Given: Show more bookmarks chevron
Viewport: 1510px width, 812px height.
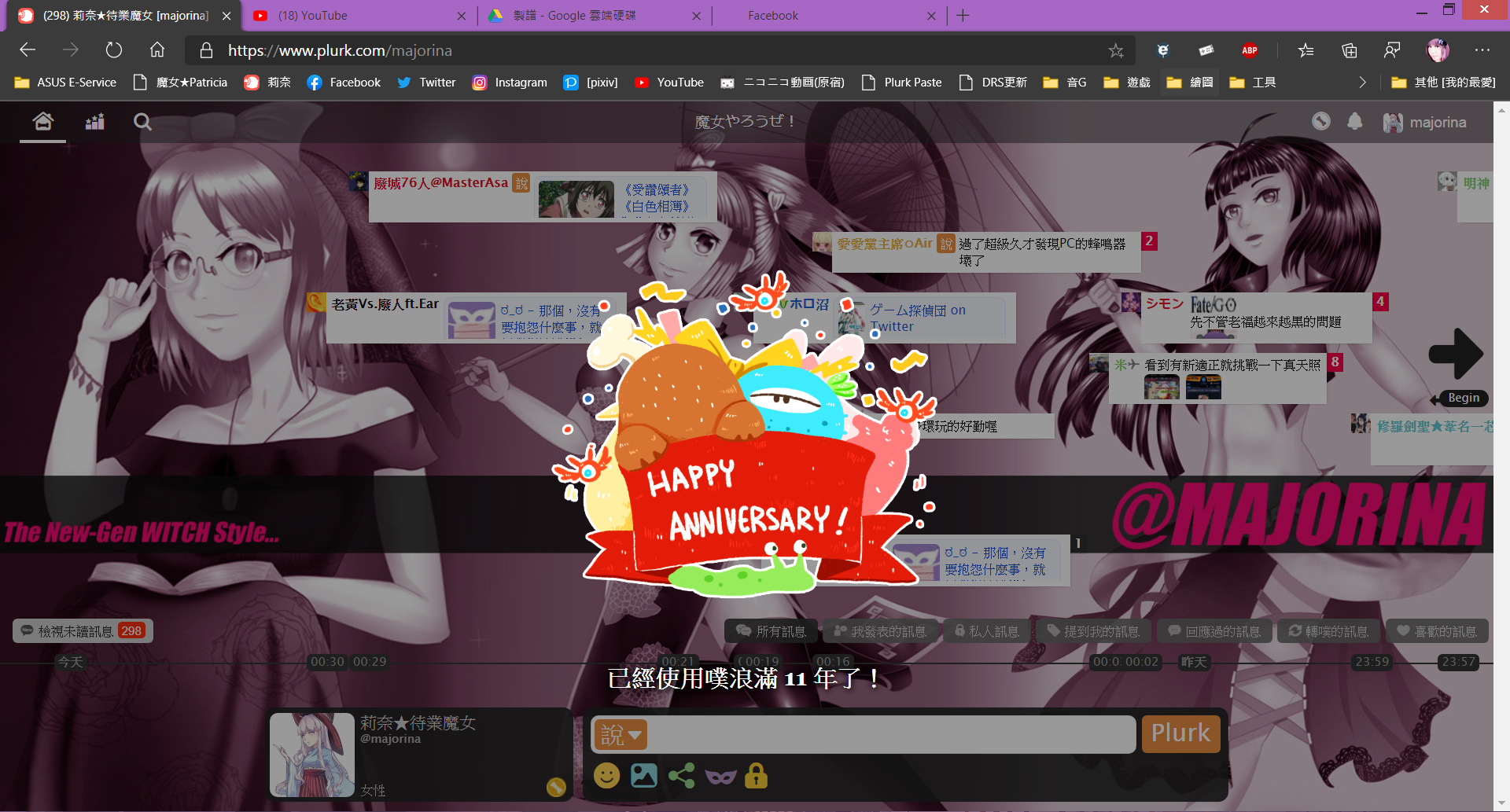Looking at the screenshot, I should pyautogui.click(x=1363, y=83).
